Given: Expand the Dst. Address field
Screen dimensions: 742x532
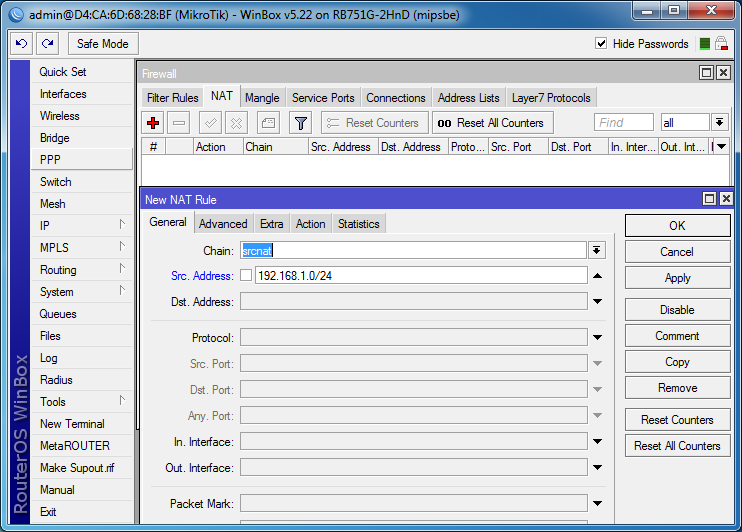Looking at the screenshot, I should tap(598, 301).
